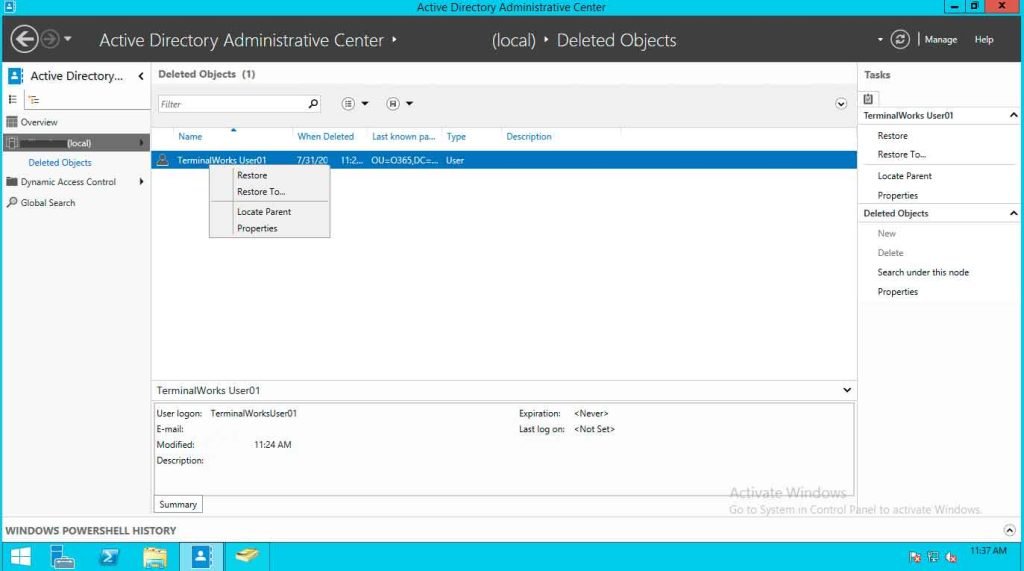1024x571 pixels.
Task: Select Locate Parent in the context menu
Action: pyautogui.click(x=264, y=212)
